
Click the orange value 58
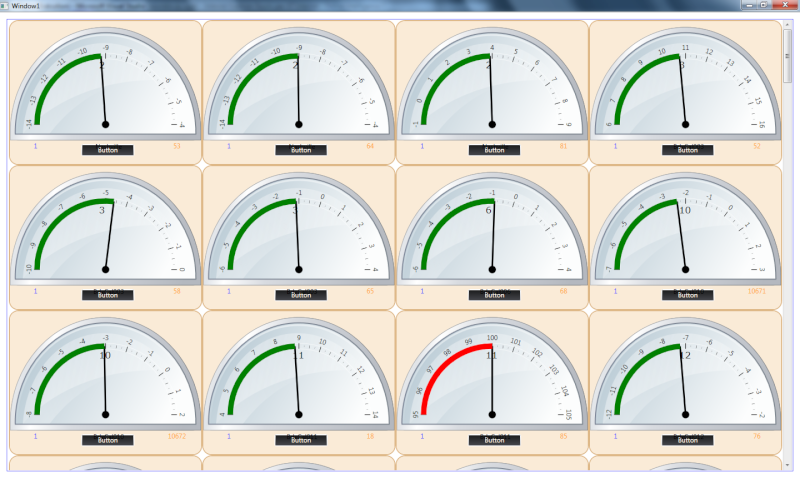[x=177, y=291]
